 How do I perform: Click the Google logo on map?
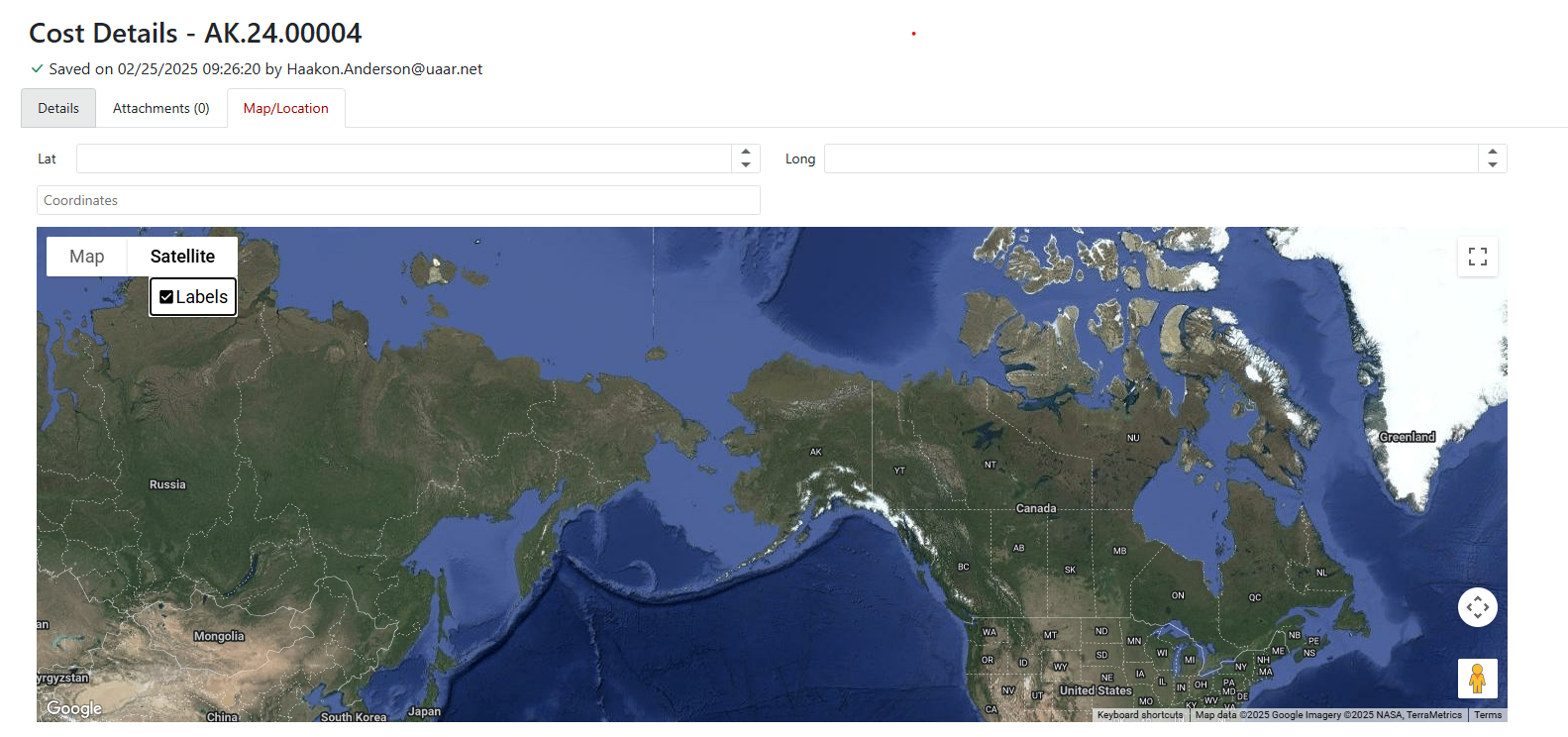74,708
